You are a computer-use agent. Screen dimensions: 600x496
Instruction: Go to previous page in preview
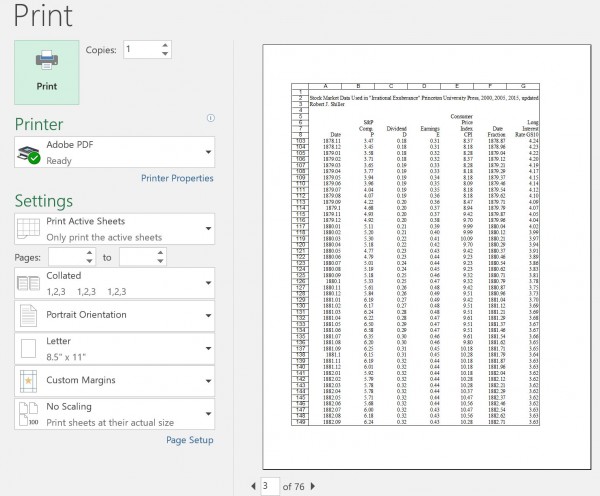[253, 486]
